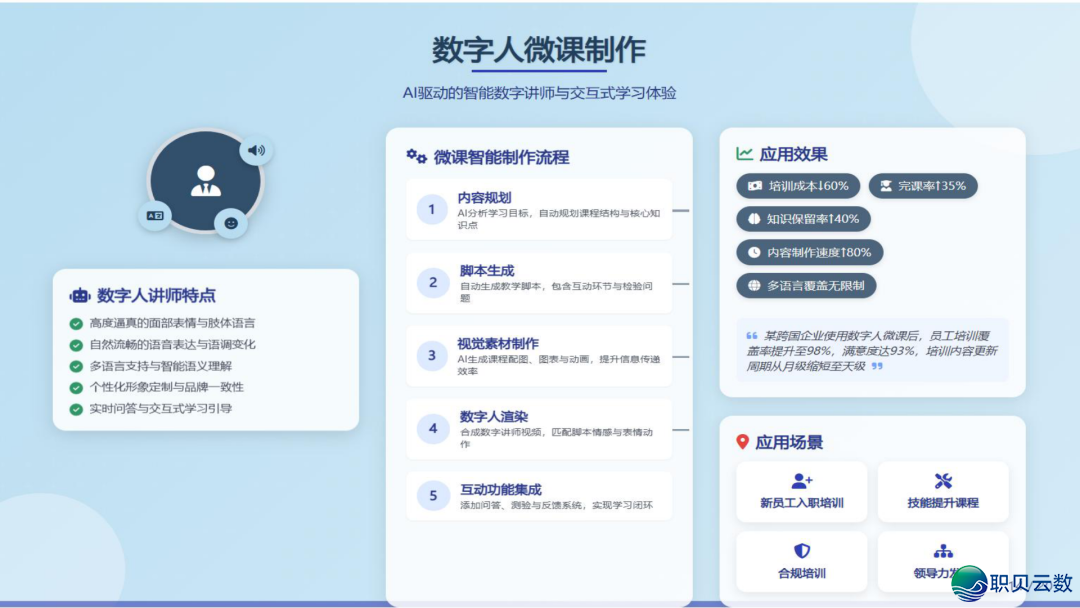Click the red location pin beside 应用场景
Screen dimensions: 1080x608
(742, 441)
